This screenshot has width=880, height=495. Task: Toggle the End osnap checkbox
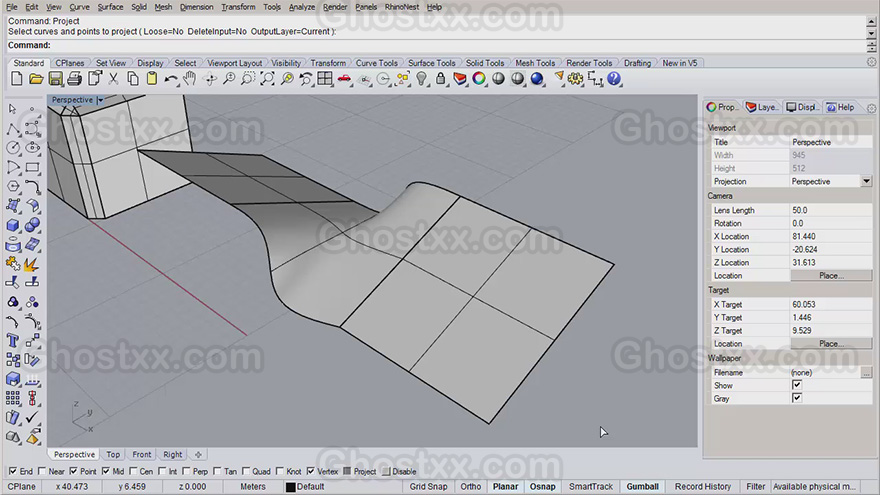point(12,471)
